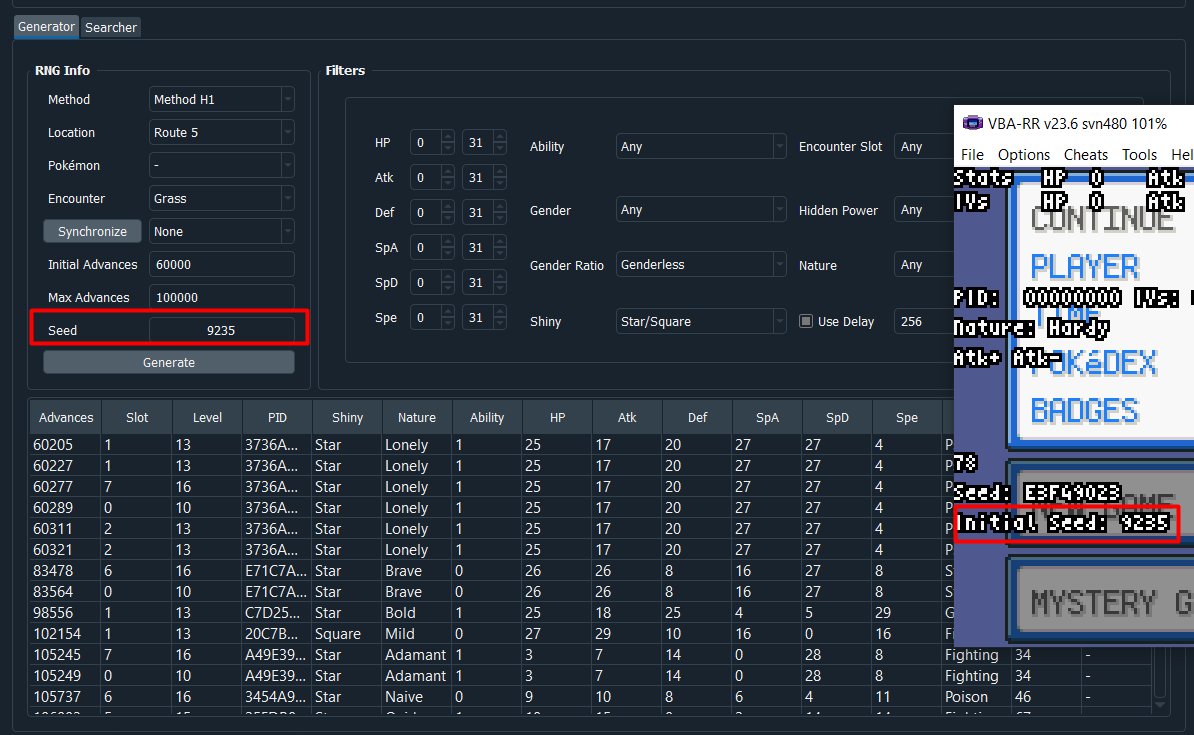Click the Atk maximum IV spinbox

484,177
